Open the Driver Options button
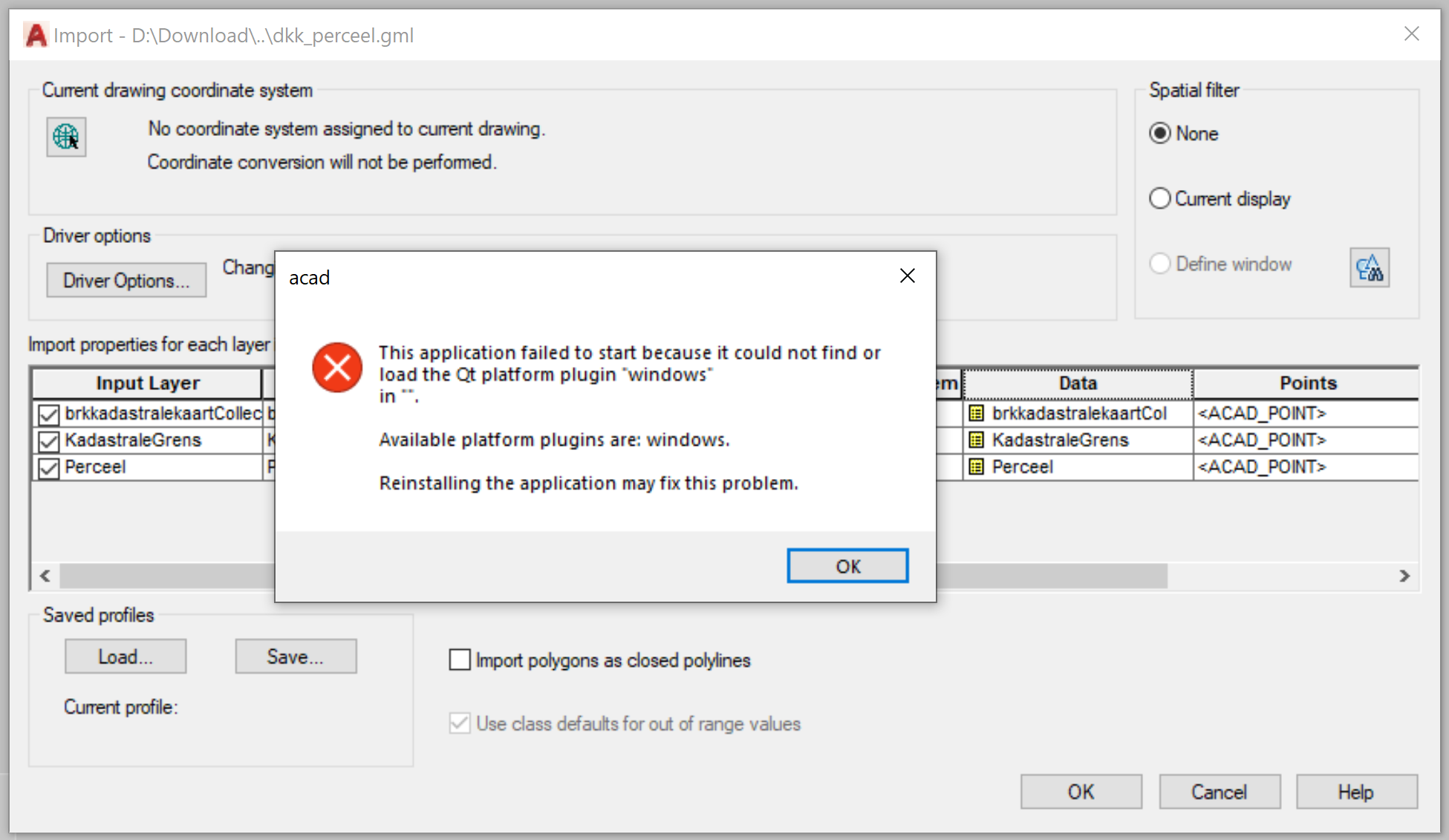Screen dimensions: 1449x840 pyautogui.click(x=126, y=281)
